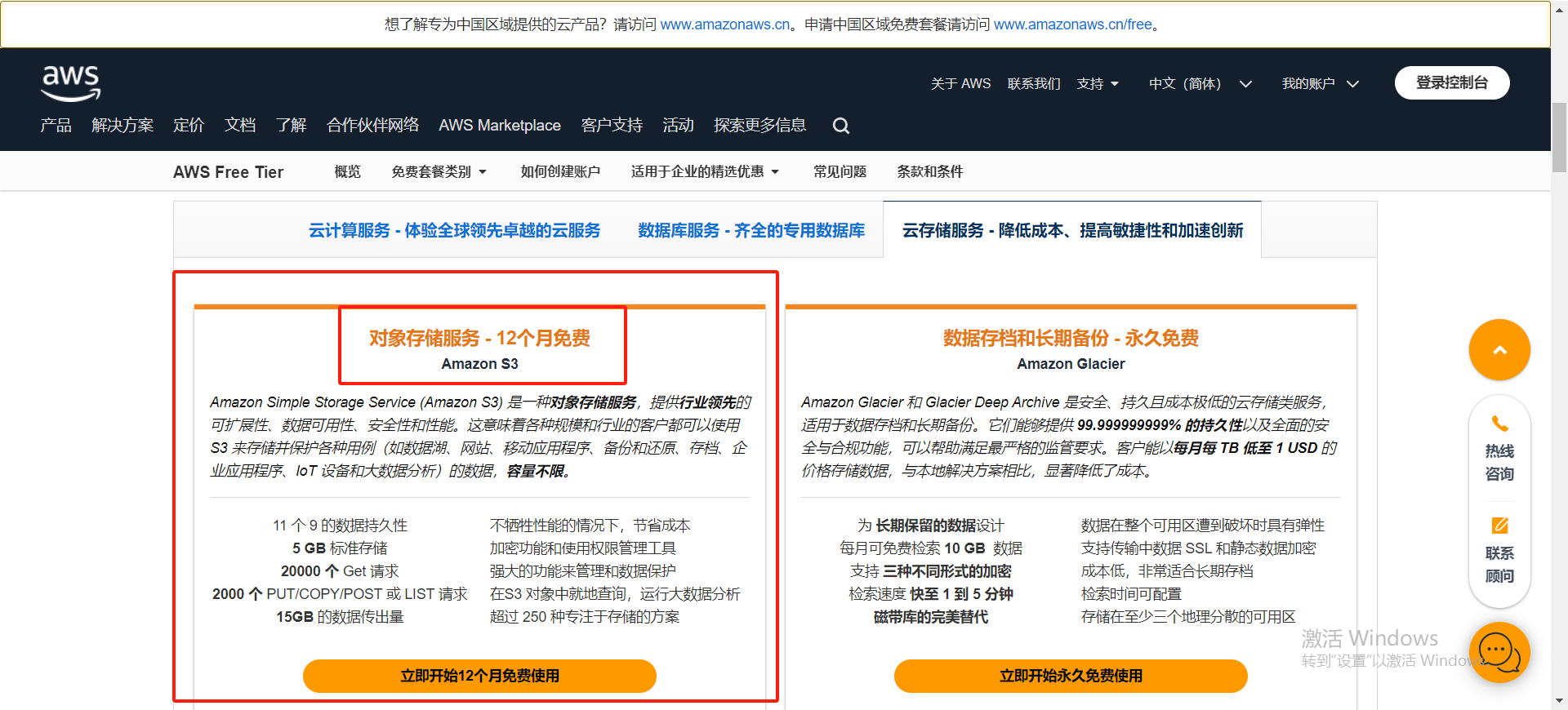1568x710 pixels.
Task: Open the 定价 menu
Action: (189, 125)
